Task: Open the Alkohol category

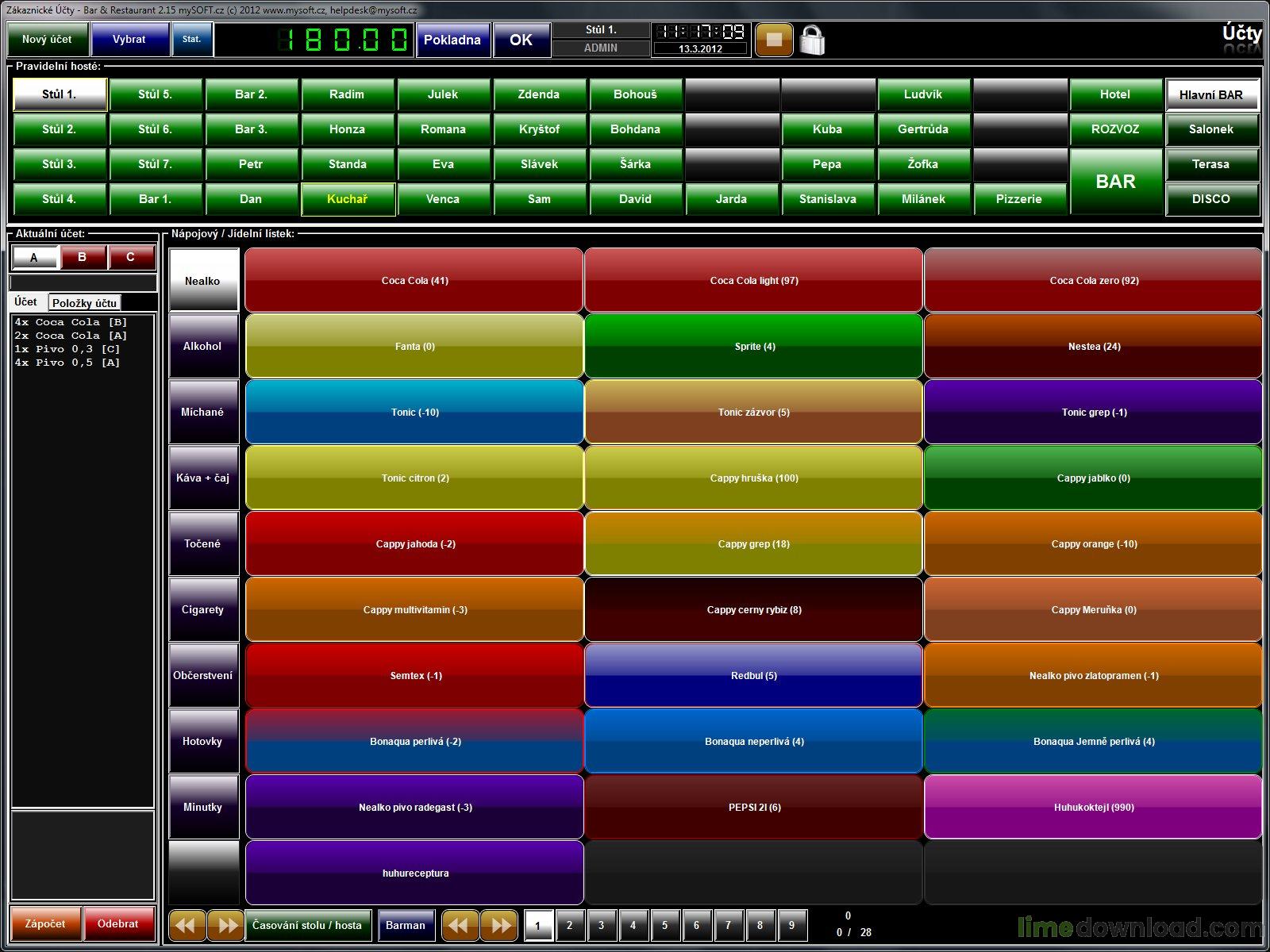Action: click(203, 346)
